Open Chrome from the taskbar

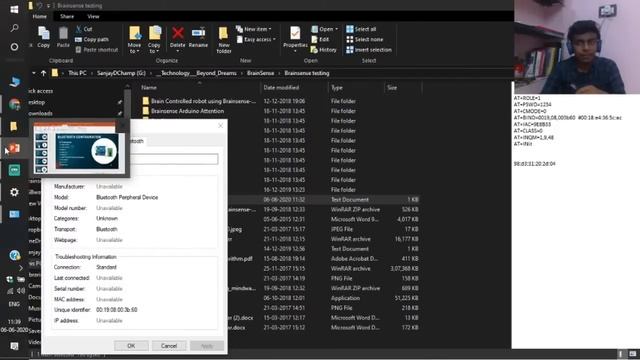tap(14, 104)
